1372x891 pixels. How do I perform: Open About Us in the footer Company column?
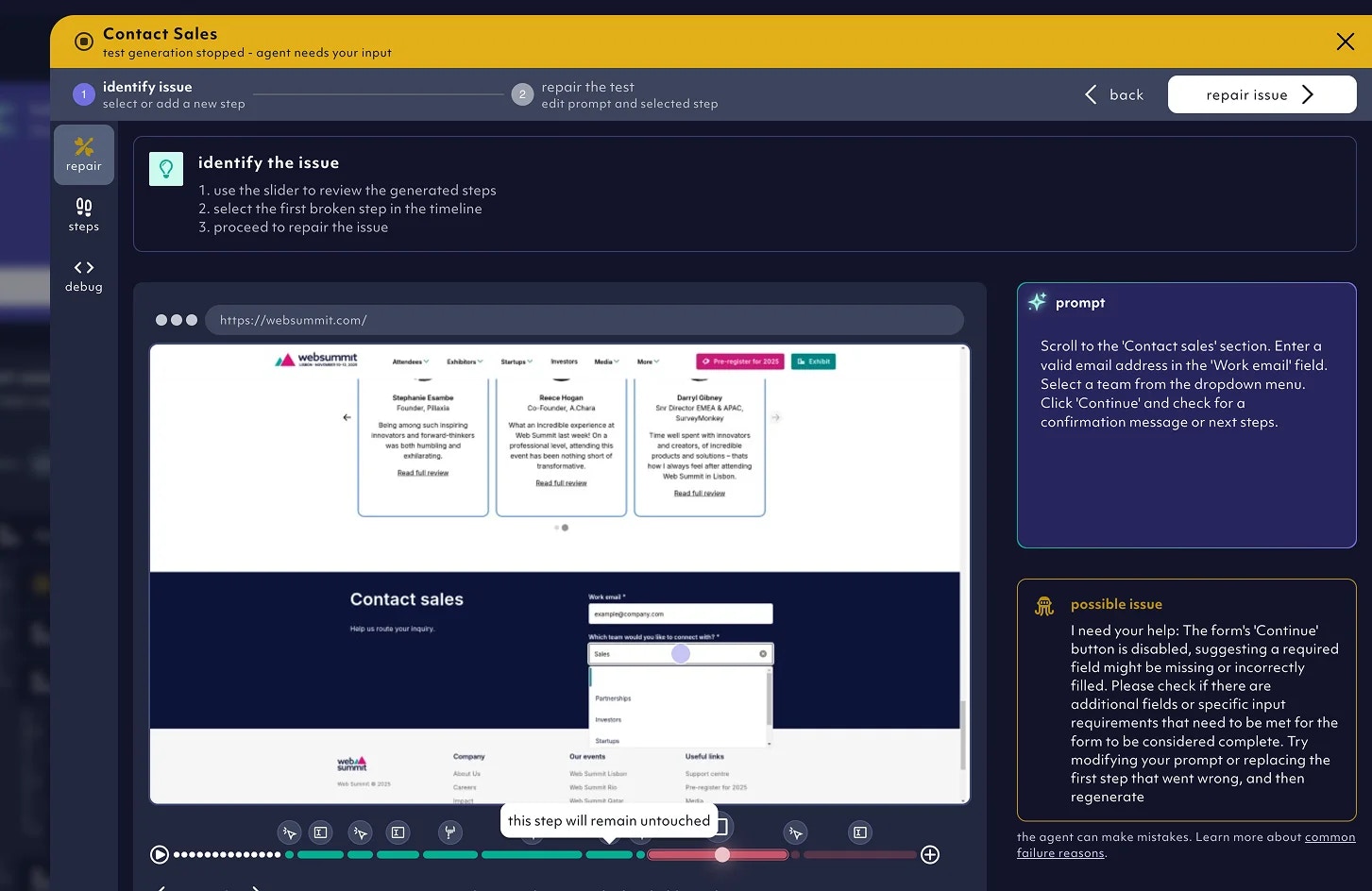pyautogui.click(x=466, y=774)
